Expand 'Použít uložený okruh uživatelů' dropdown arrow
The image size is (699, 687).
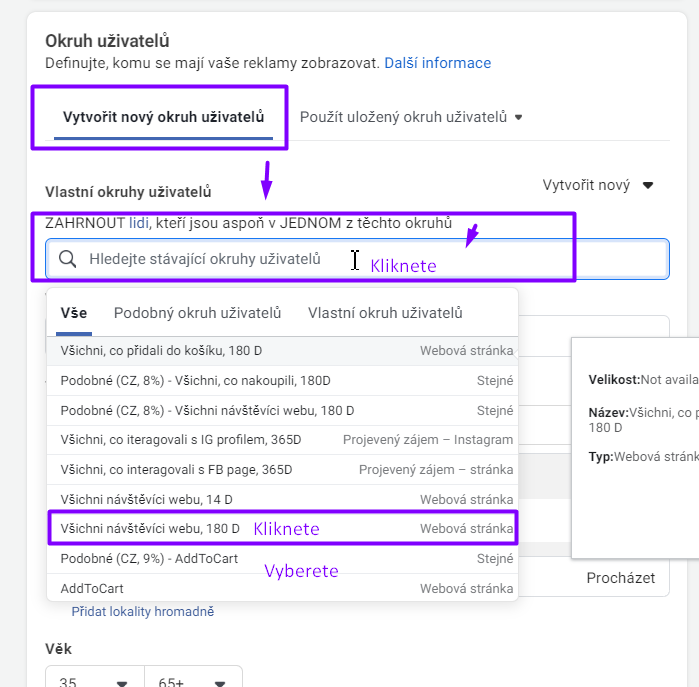pyautogui.click(x=518, y=118)
